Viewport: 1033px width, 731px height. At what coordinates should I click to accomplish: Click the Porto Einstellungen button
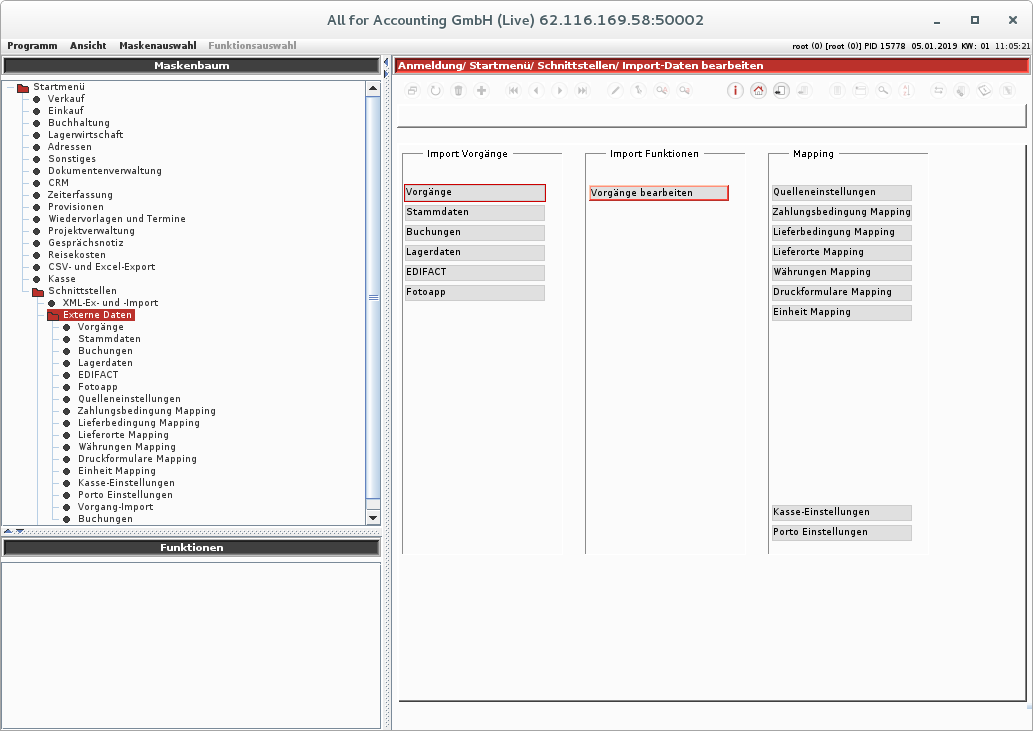(x=841, y=532)
